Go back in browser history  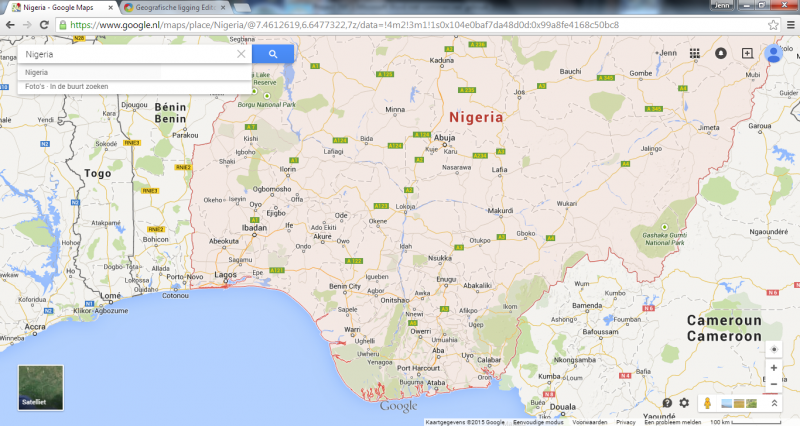pos(10,24)
